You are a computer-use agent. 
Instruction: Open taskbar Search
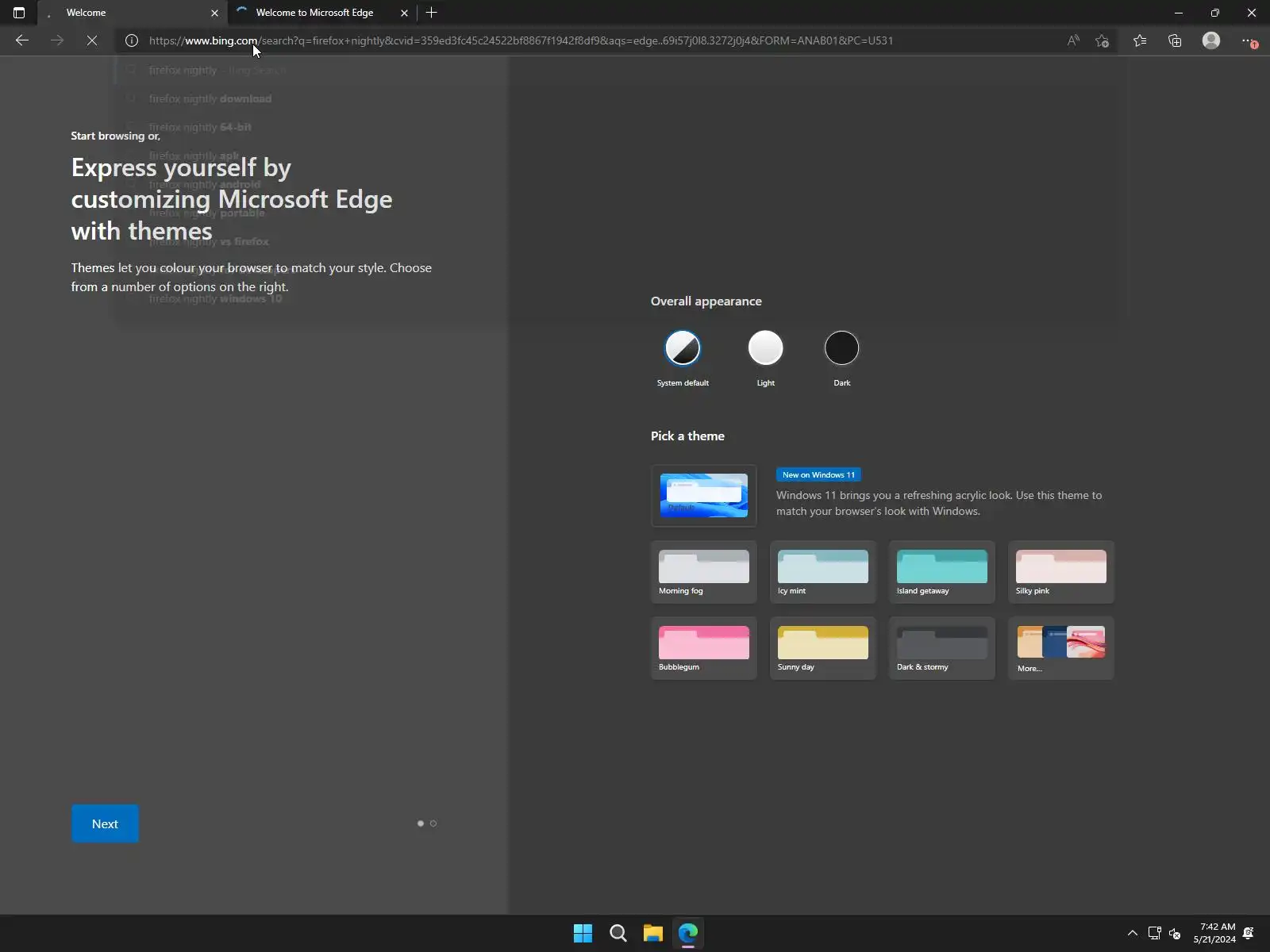(618, 933)
